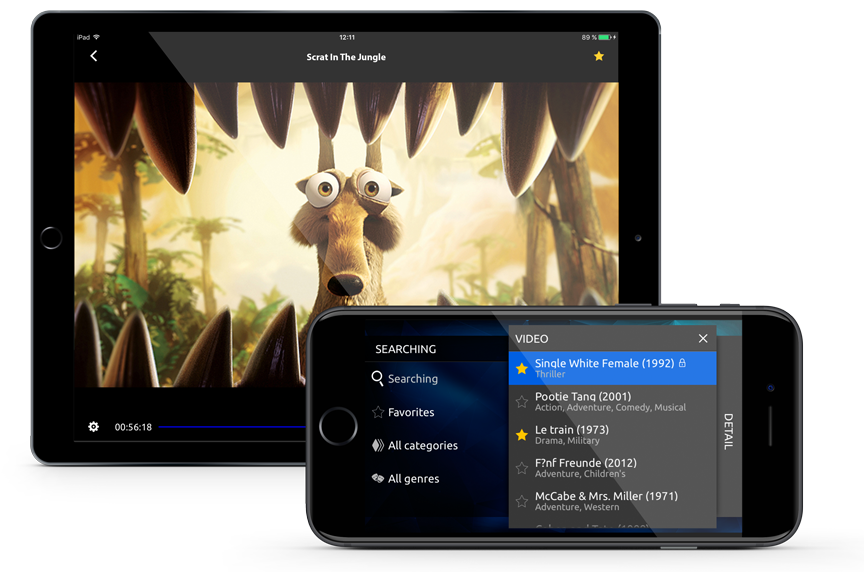Click the magnifier Searching icon

(377, 378)
